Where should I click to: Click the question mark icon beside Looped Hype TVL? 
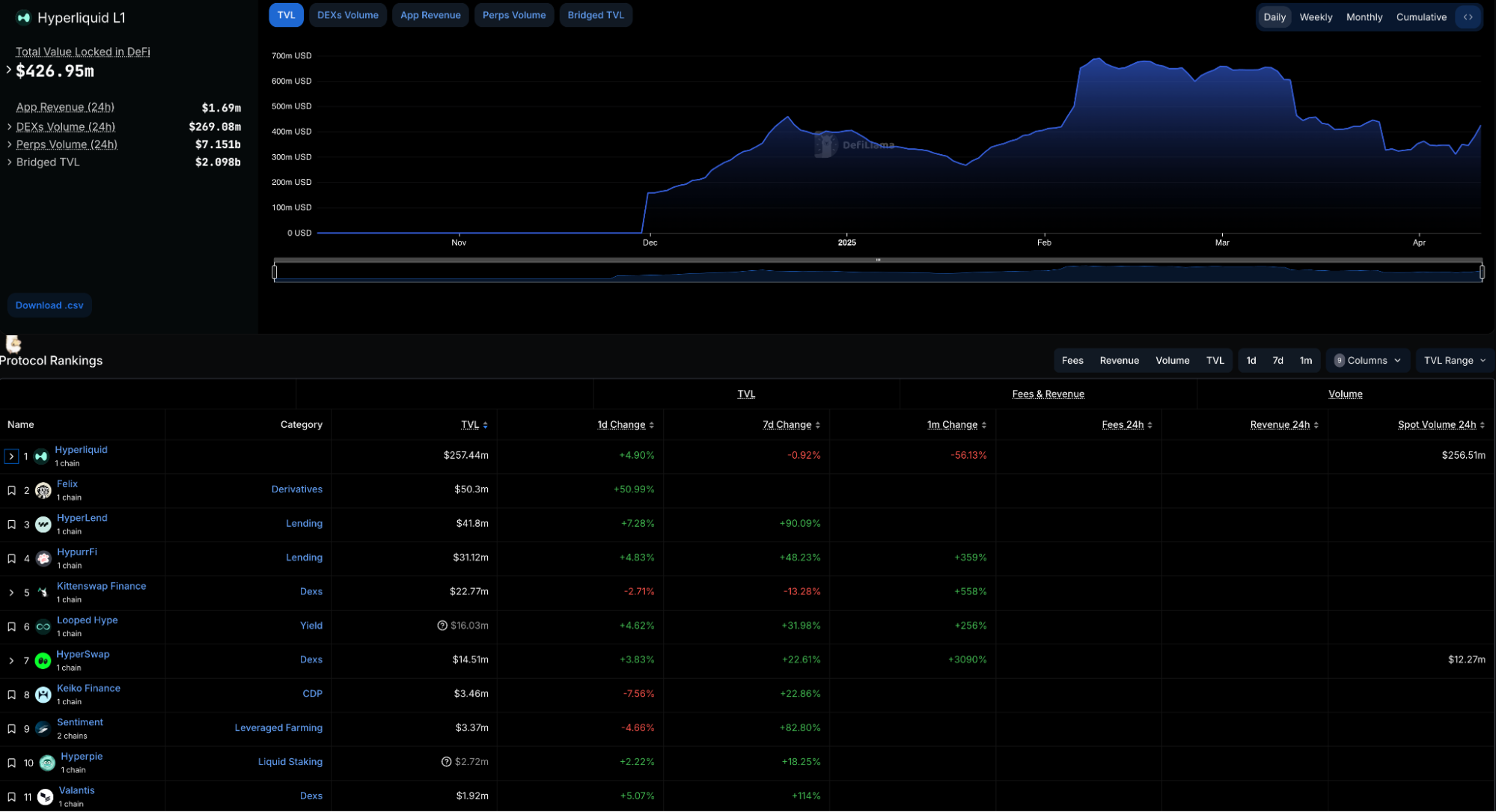click(442, 626)
